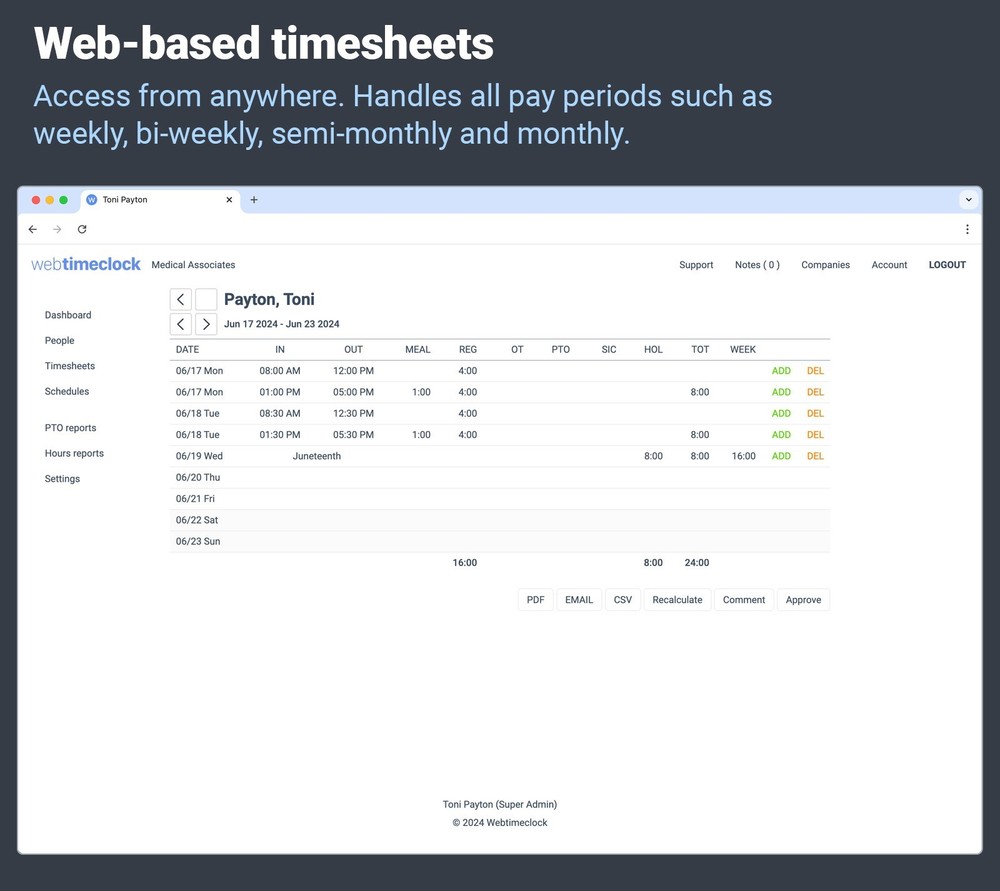This screenshot has height=891, width=1000.
Task: Open PTO reports in the sidebar
Action: point(71,428)
